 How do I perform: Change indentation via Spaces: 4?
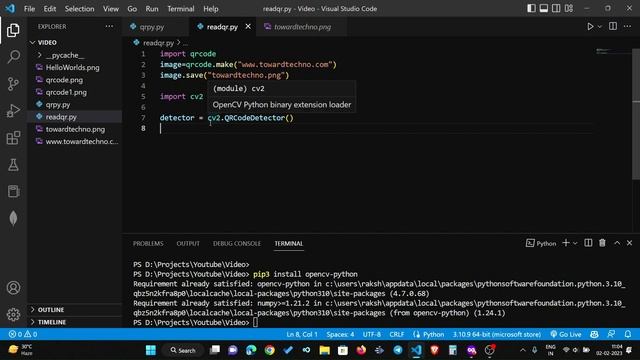(x=340, y=334)
